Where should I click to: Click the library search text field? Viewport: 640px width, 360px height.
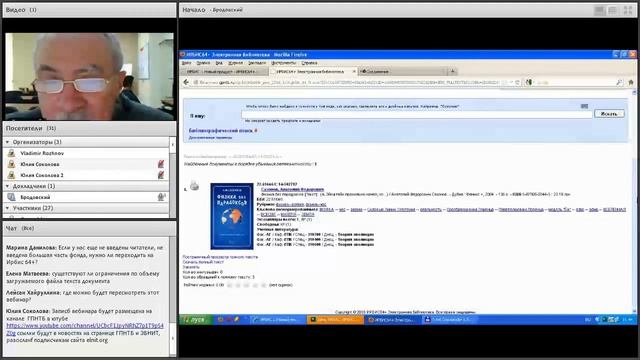pos(416,114)
